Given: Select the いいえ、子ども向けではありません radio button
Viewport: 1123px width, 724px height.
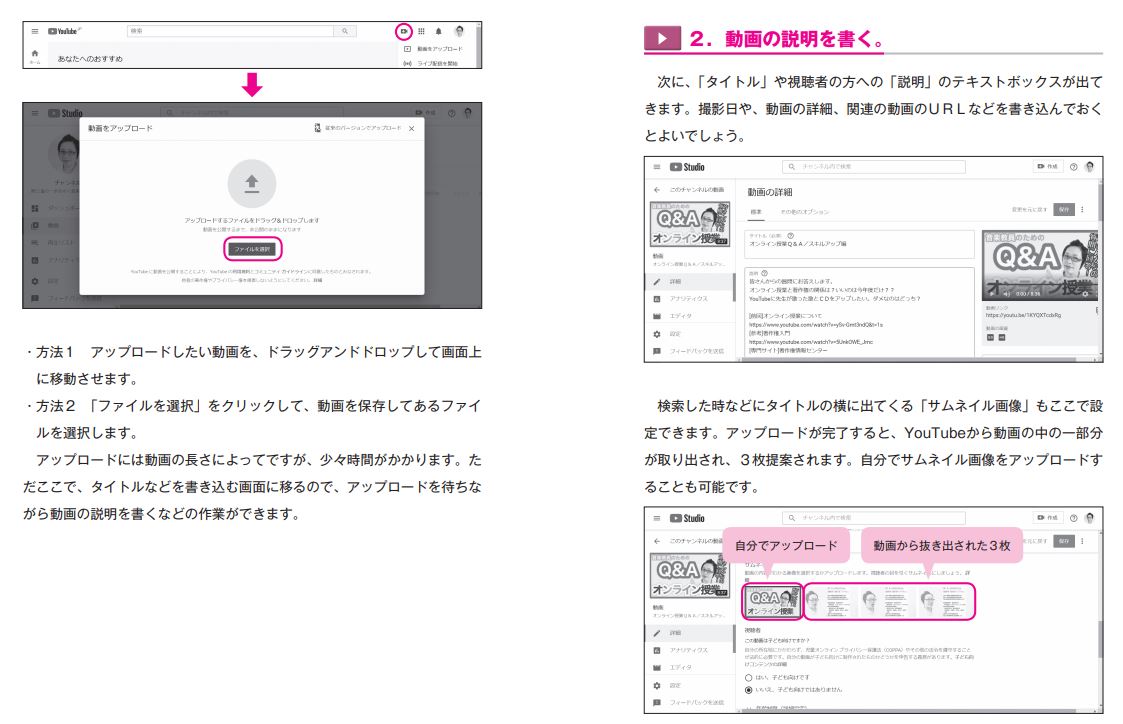Looking at the screenshot, I should 748,690.
